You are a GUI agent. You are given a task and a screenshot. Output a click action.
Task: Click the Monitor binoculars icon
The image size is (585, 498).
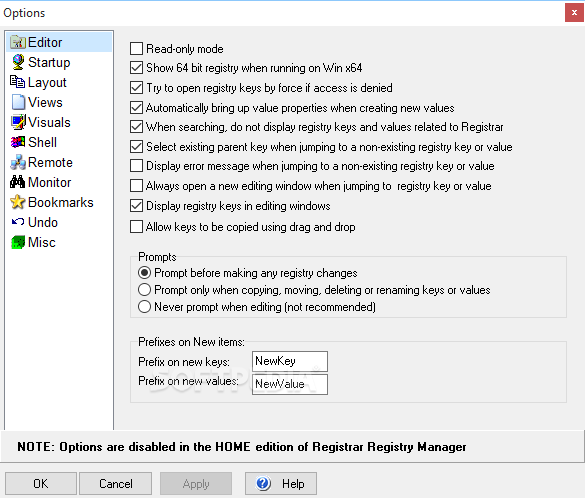coord(18,182)
